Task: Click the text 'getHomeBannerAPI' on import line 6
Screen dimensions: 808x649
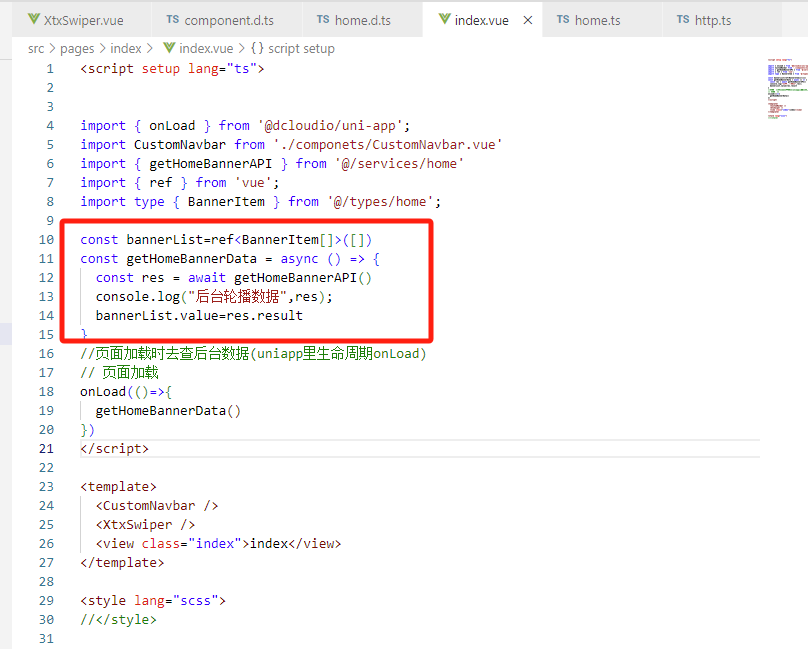Action: 210,164
